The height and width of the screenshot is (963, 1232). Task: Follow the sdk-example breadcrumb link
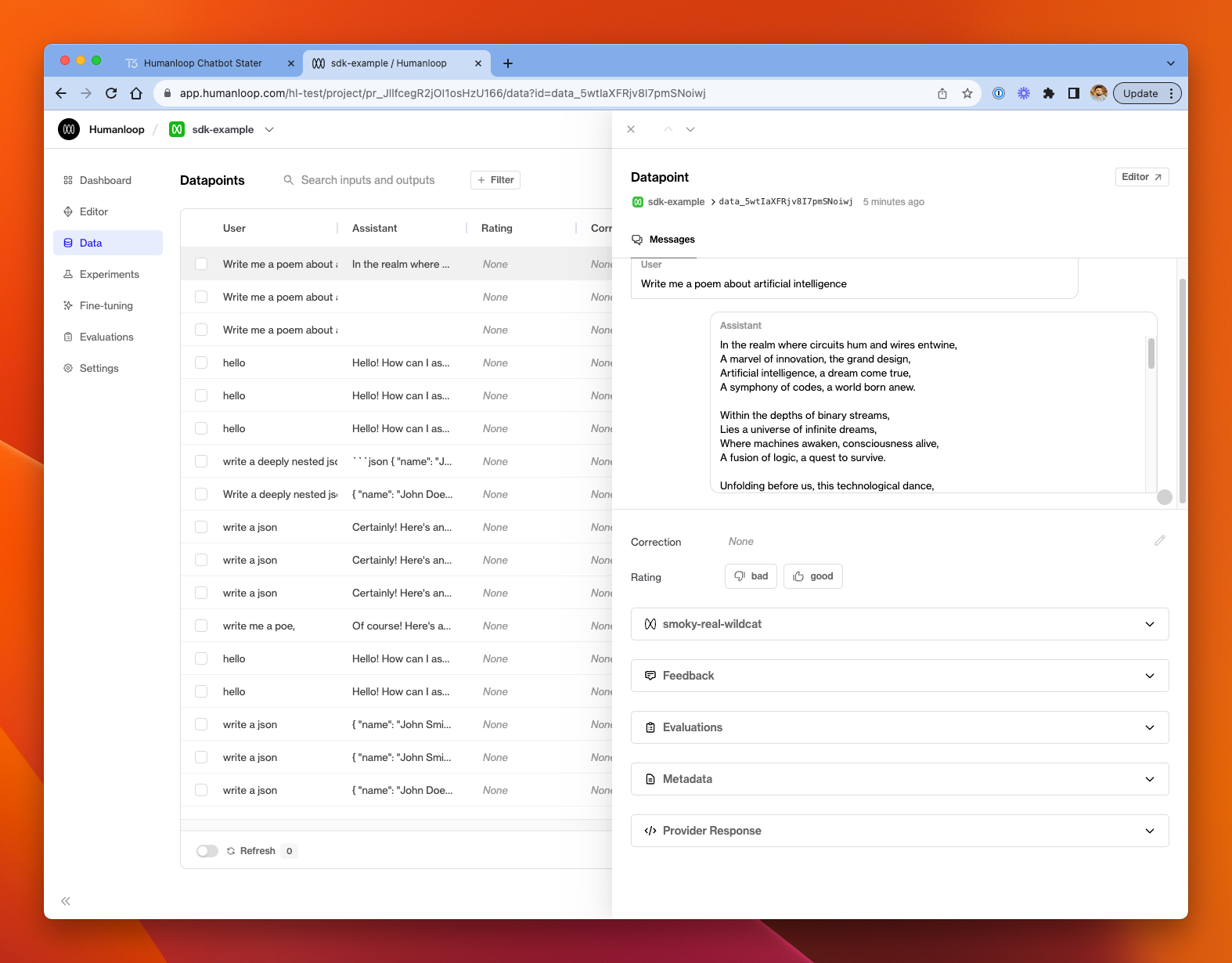(x=676, y=202)
